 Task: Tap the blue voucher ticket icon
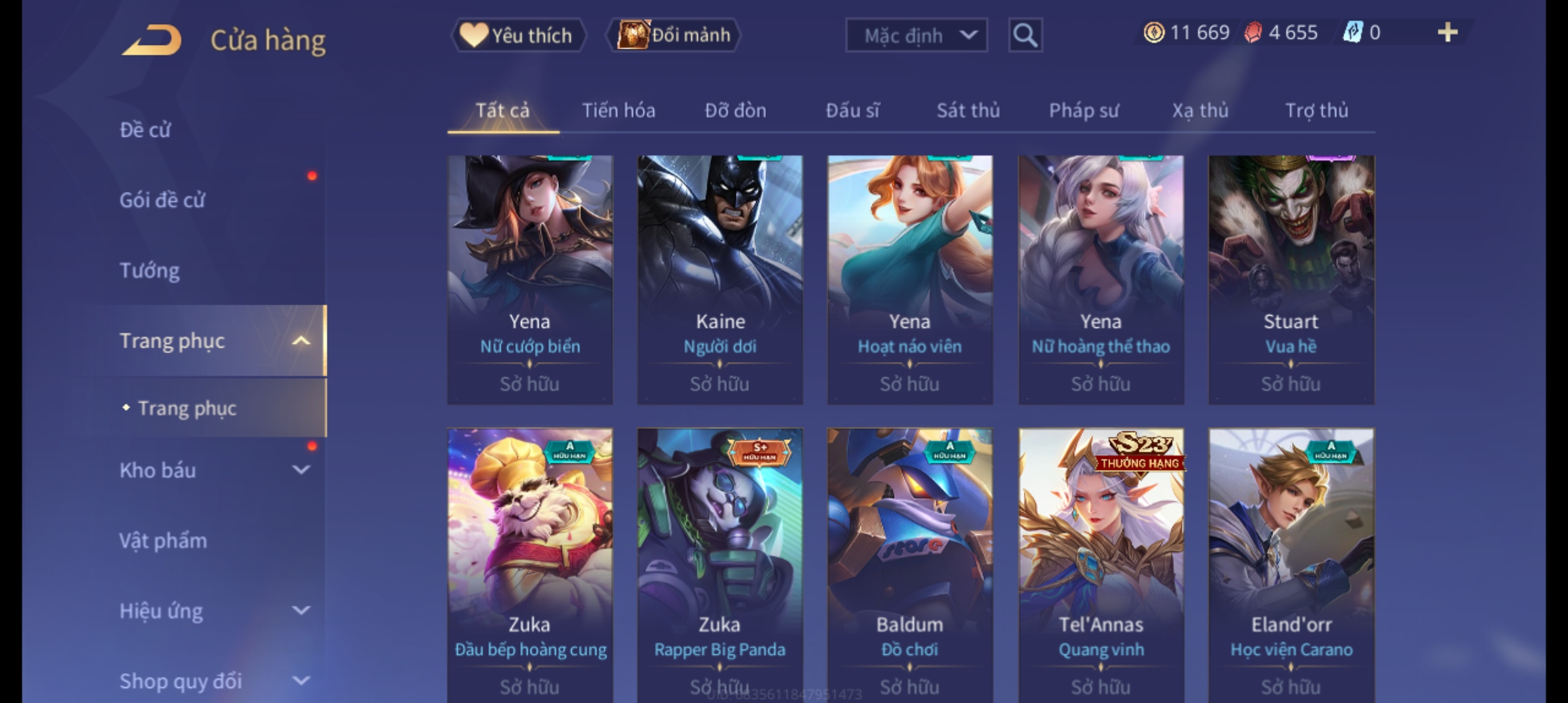pos(1352,33)
